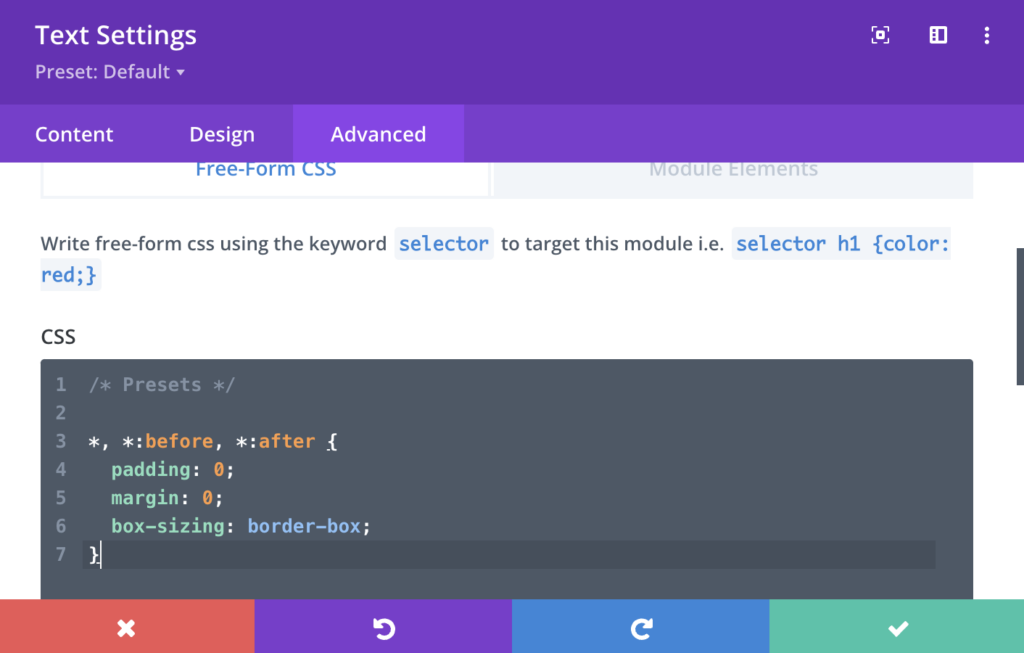The width and height of the screenshot is (1024, 653).
Task: Open the Preset: Default dropdown
Action: (x=110, y=72)
